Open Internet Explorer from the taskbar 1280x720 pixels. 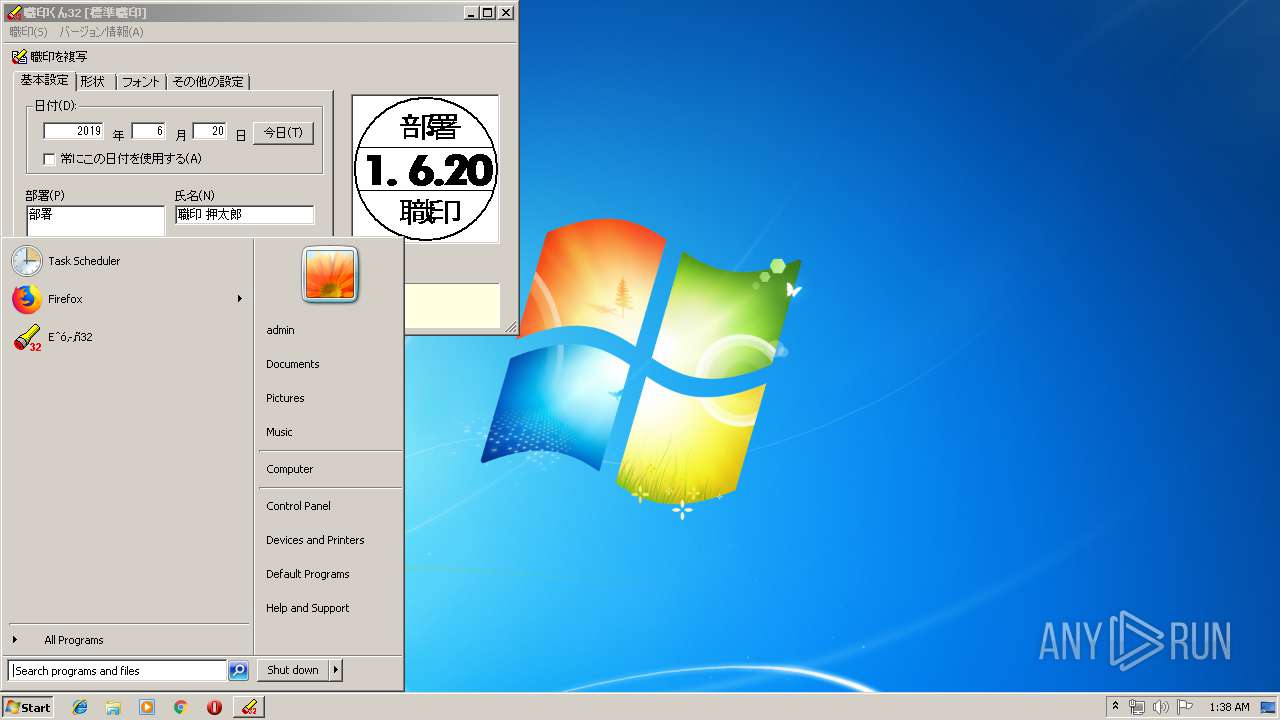pyautogui.click(x=80, y=707)
